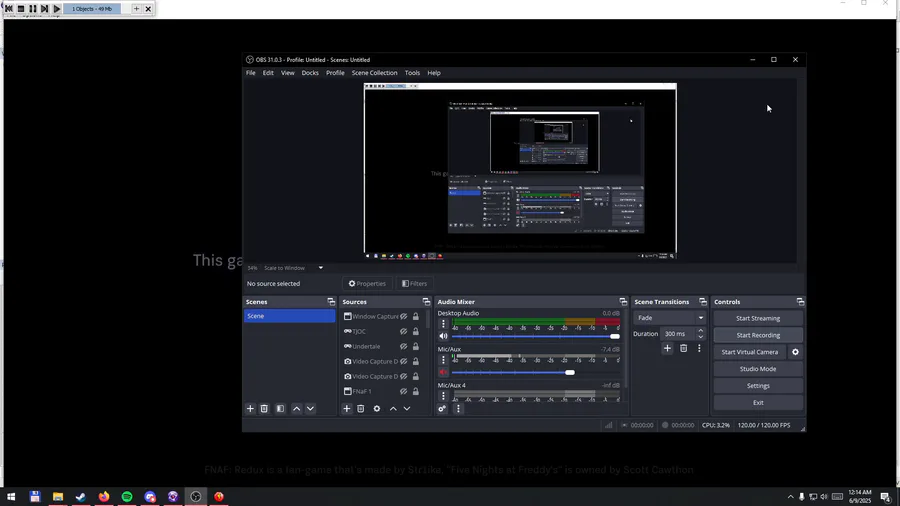
Task: Open Firefox from the Windows taskbar
Action: point(104,497)
